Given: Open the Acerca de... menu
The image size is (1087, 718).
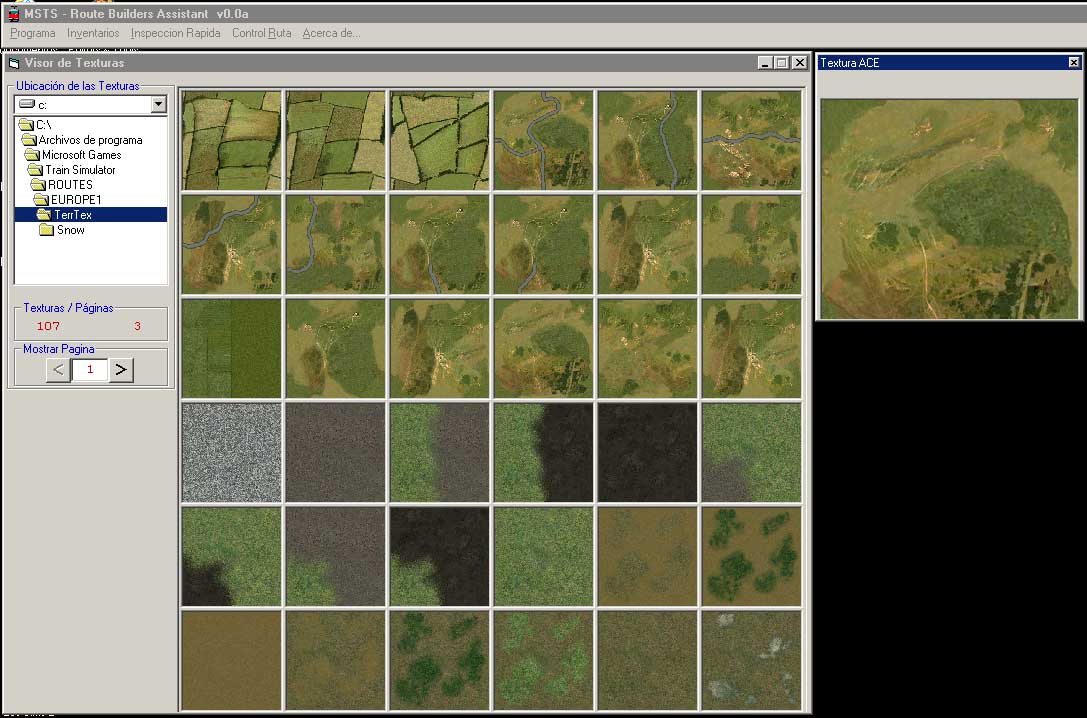Looking at the screenshot, I should click(331, 33).
